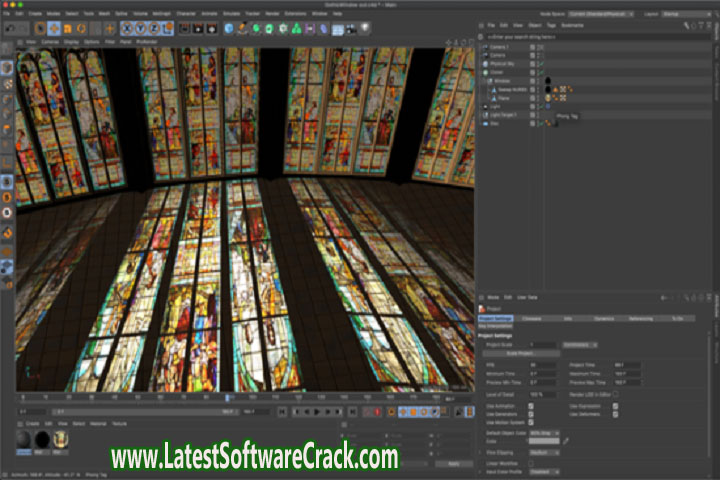Toggle X axis lock
Viewport: 720px width, 480px height.
(127, 28)
